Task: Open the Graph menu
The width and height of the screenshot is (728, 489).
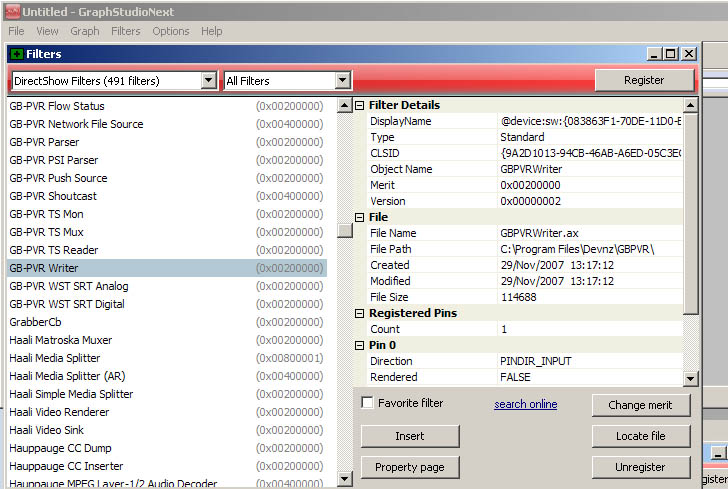Action: coord(84,31)
